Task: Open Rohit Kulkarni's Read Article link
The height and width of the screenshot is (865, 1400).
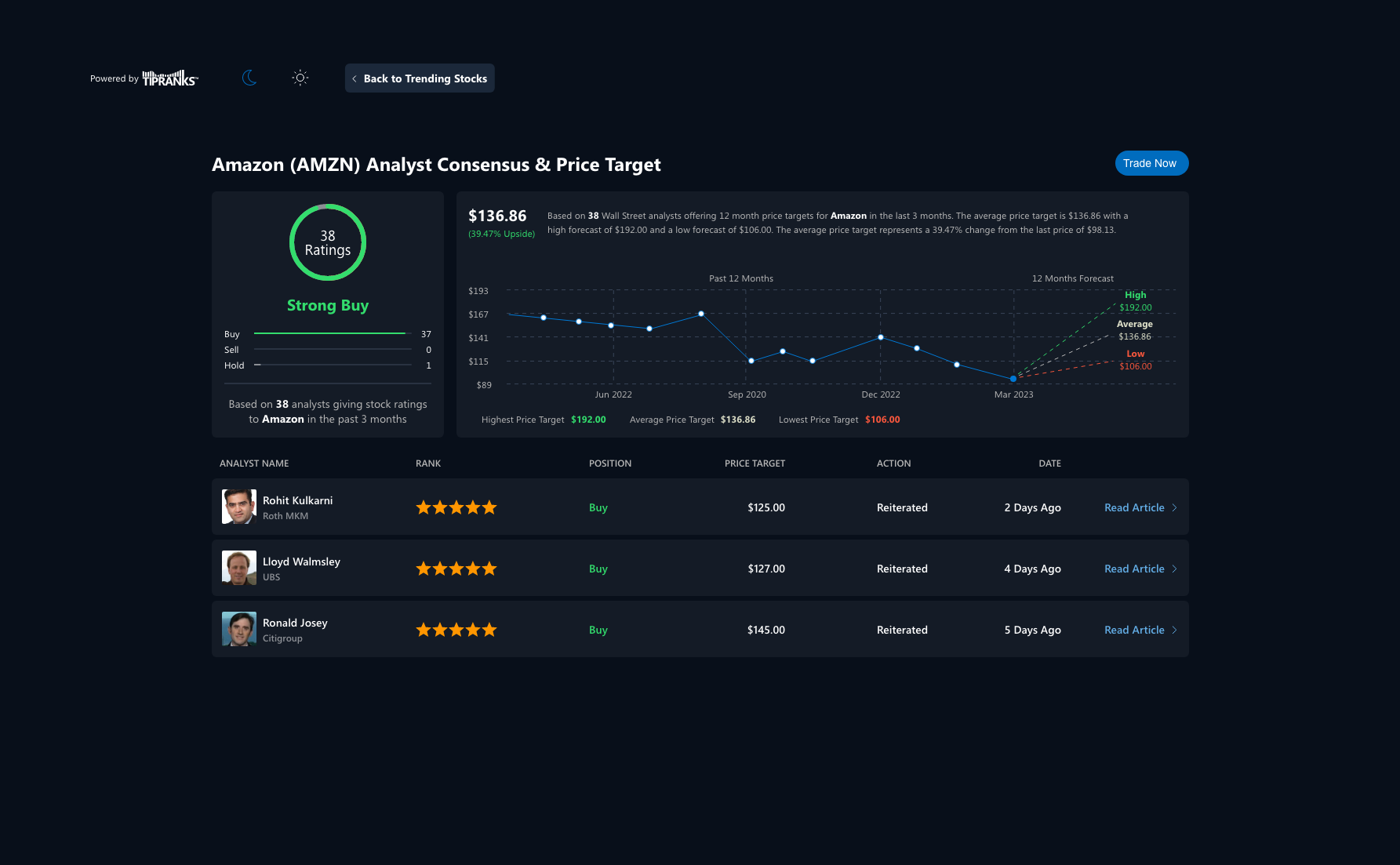Action: click(x=1140, y=507)
